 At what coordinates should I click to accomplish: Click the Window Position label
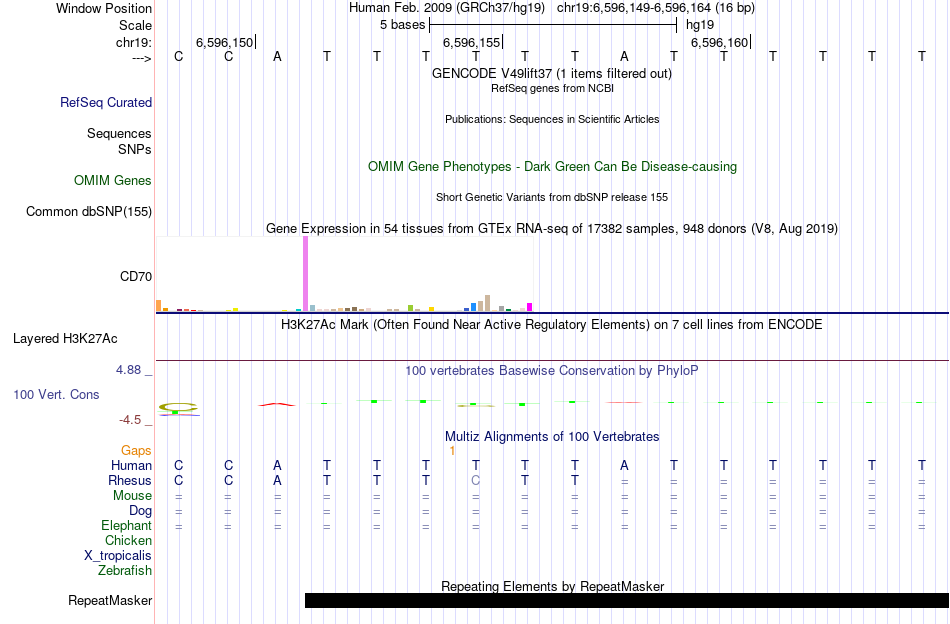(x=104, y=8)
